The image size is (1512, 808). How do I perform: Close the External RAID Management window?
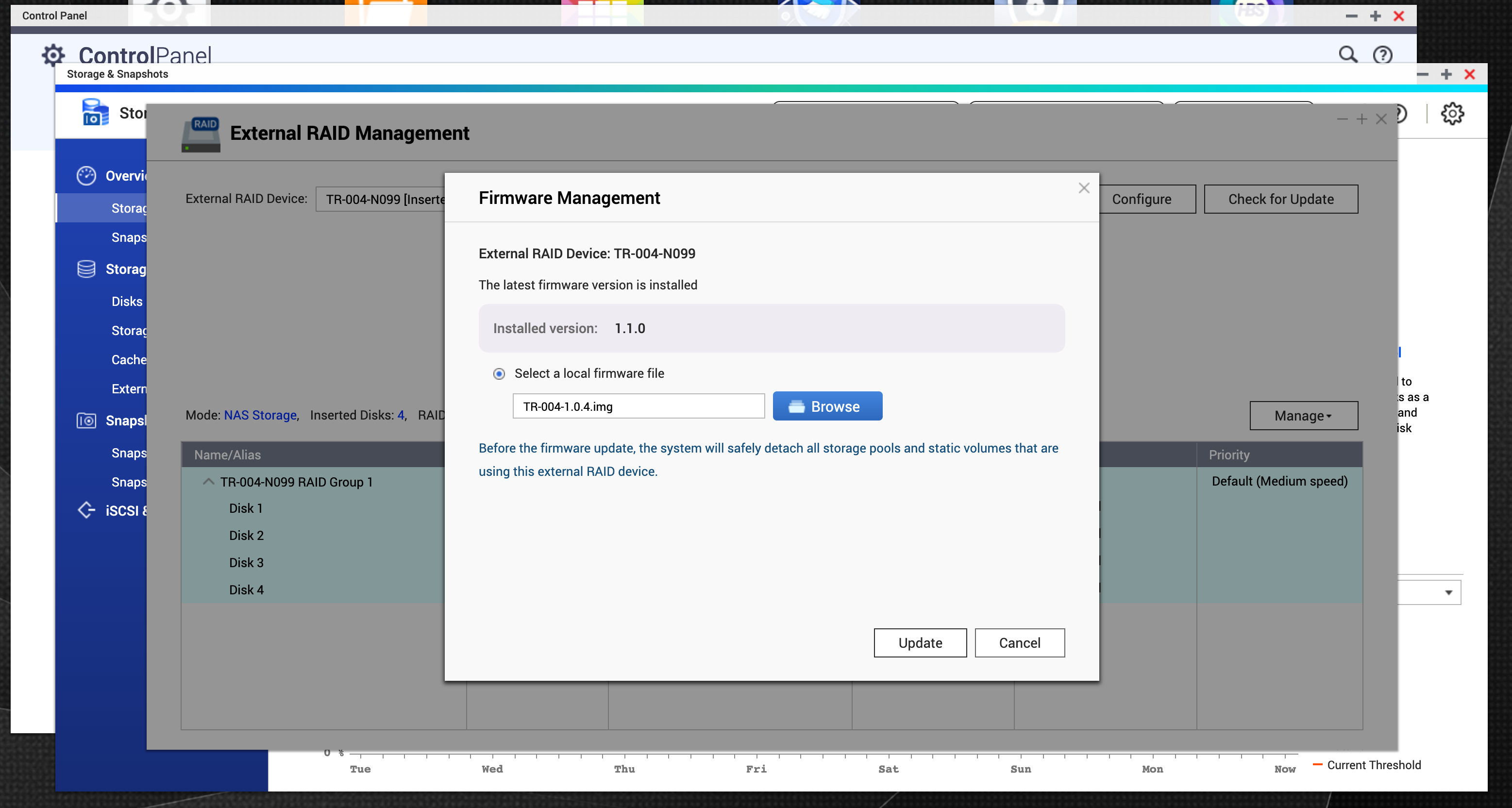tap(1381, 119)
